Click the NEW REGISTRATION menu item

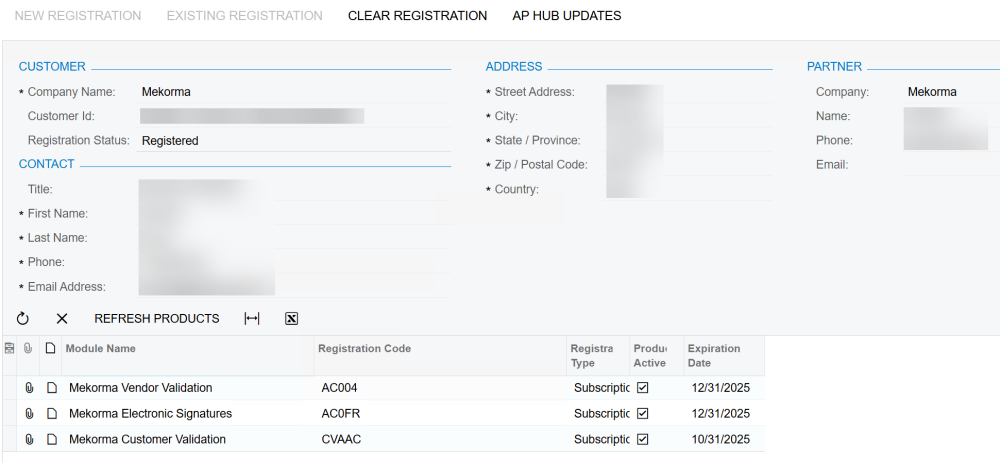[x=78, y=16]
